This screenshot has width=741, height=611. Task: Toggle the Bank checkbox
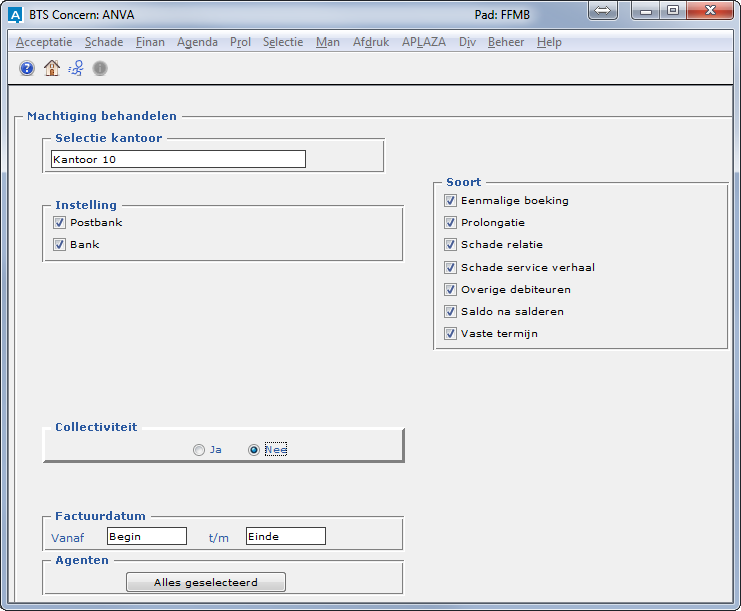(59, 244)
